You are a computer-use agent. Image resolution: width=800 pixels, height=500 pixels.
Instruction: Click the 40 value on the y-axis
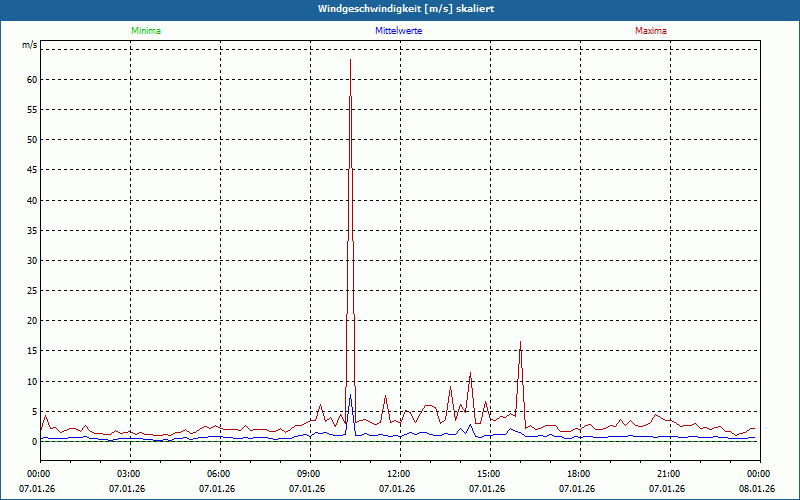(32, 201)
